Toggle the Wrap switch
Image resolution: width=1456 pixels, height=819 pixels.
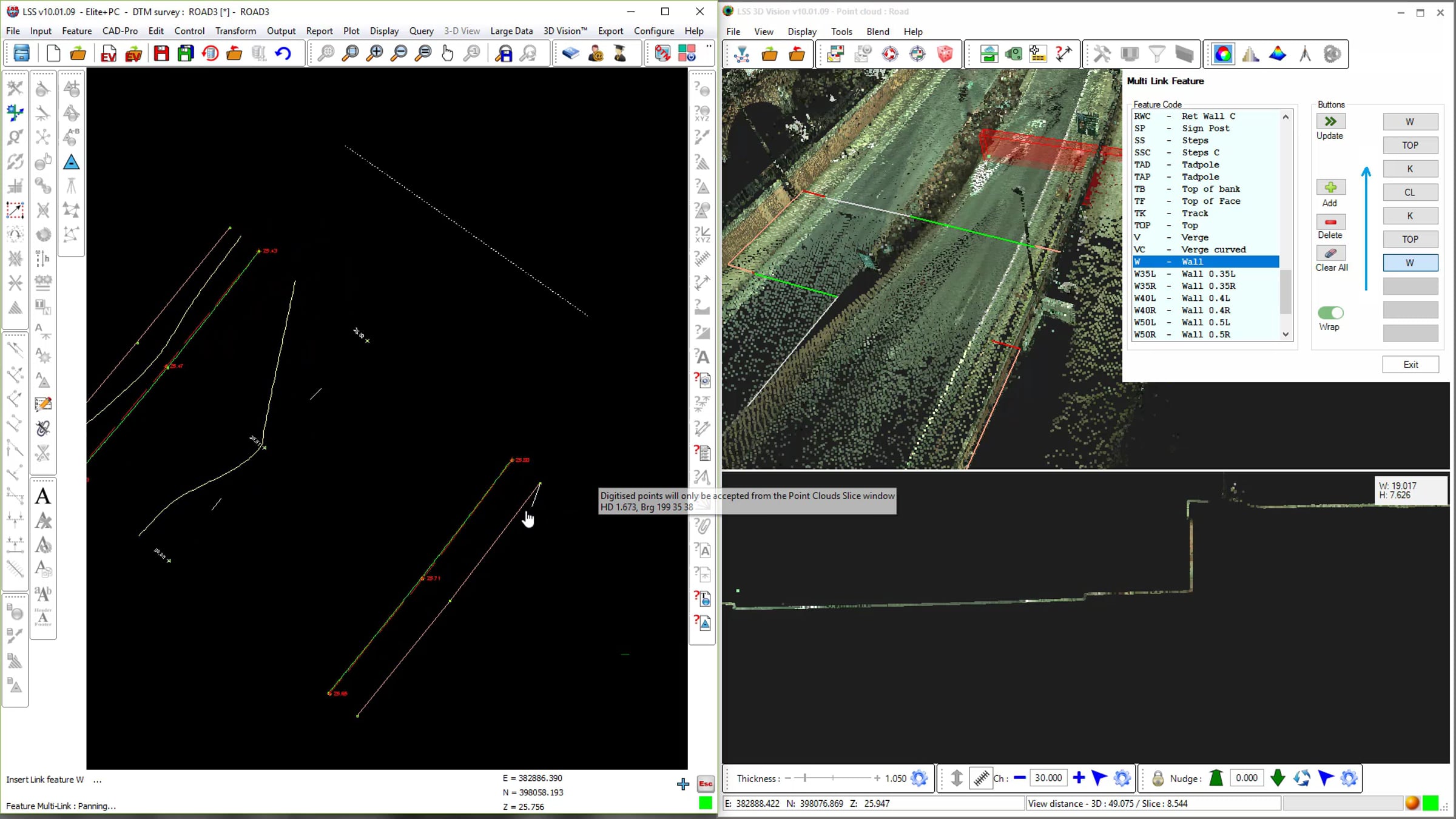point(1330,313)
